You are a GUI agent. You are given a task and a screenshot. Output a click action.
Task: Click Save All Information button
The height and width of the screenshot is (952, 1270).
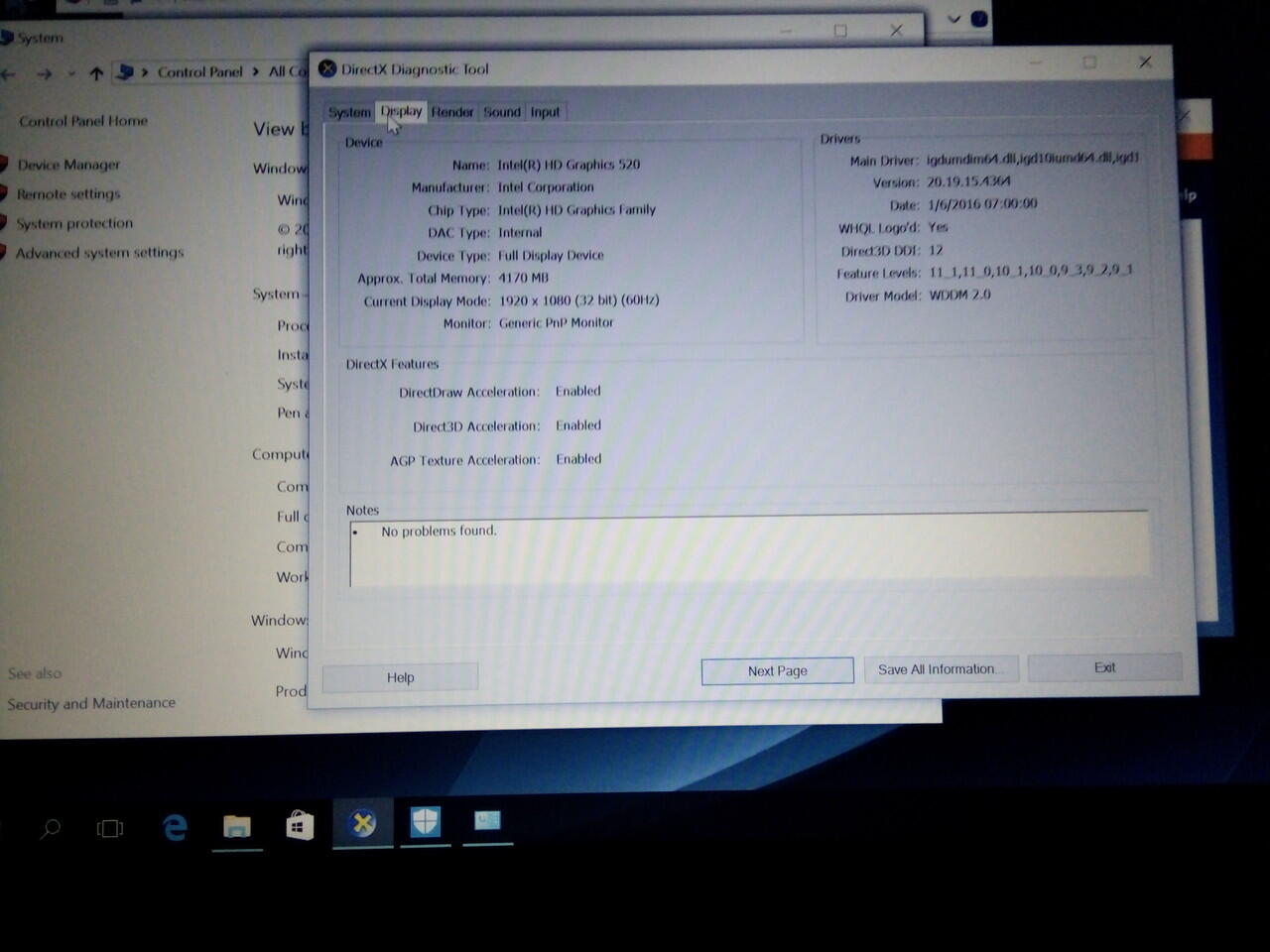[940, 669]
